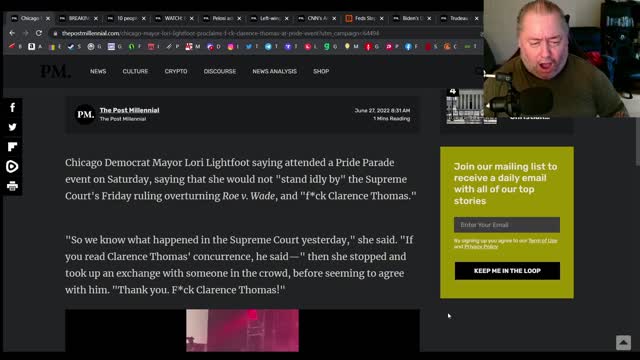Screen dimensions: 640x360
Task: Go back with browser back arrow
Action: click(12, 33)
